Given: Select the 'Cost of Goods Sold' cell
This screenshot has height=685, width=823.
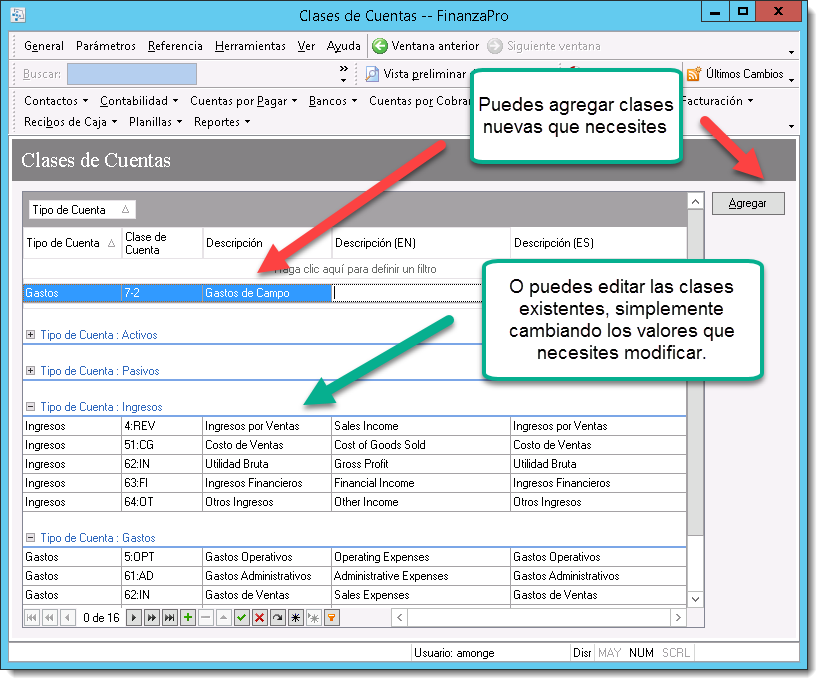Looking at the screenshot, I should pos(420,445).
